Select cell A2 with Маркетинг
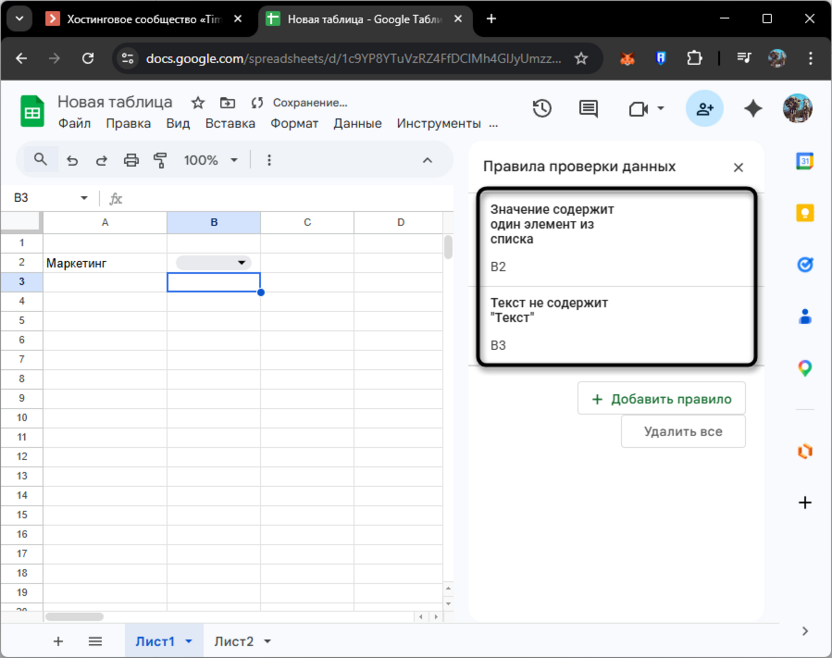This screenshot has height=658, width=832. (105, 263)
